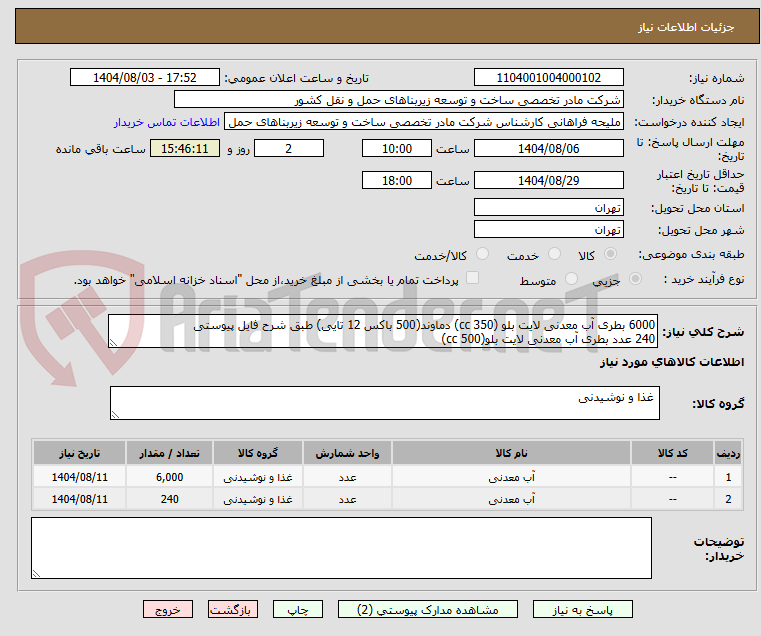Viewport: 761px width, 636px height.
Task: Click آب معدنی name cell in row 1
Action: (x=511, y=477)
